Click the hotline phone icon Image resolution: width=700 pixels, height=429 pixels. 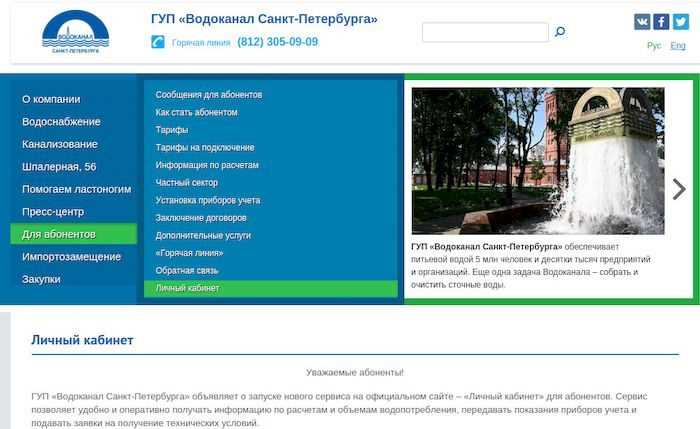158,42
